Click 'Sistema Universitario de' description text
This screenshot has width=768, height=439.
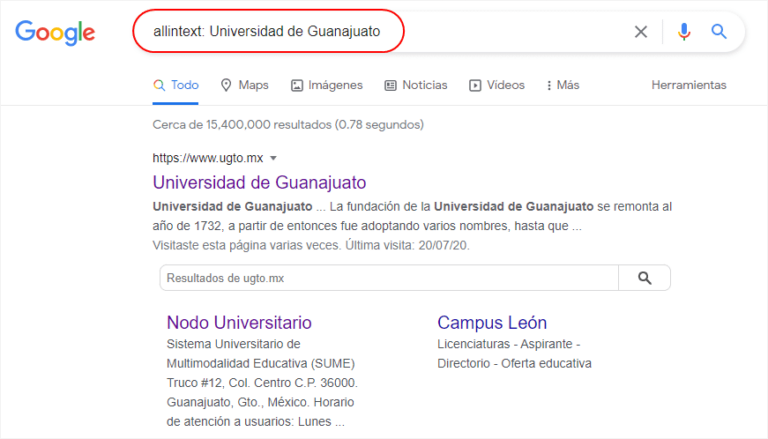(x=233, y=344)
